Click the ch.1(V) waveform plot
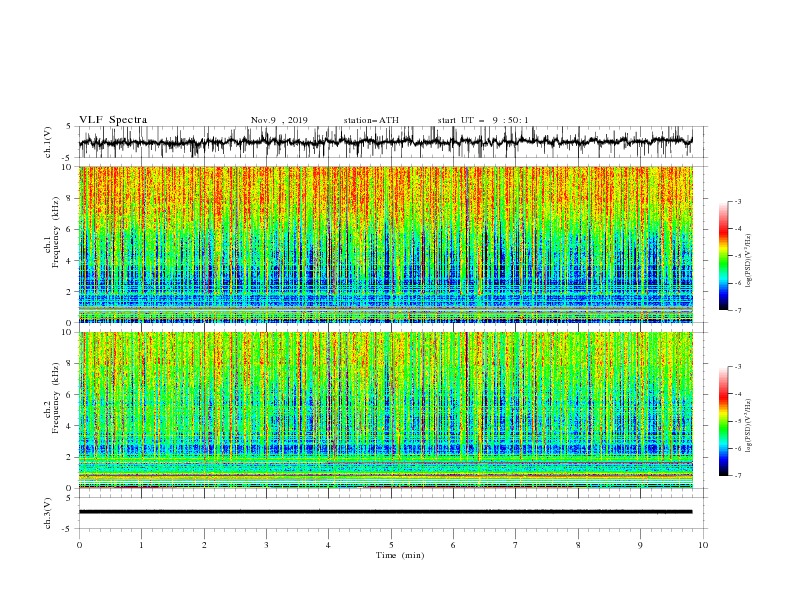The image size is (792, 612). pos(393,142)
